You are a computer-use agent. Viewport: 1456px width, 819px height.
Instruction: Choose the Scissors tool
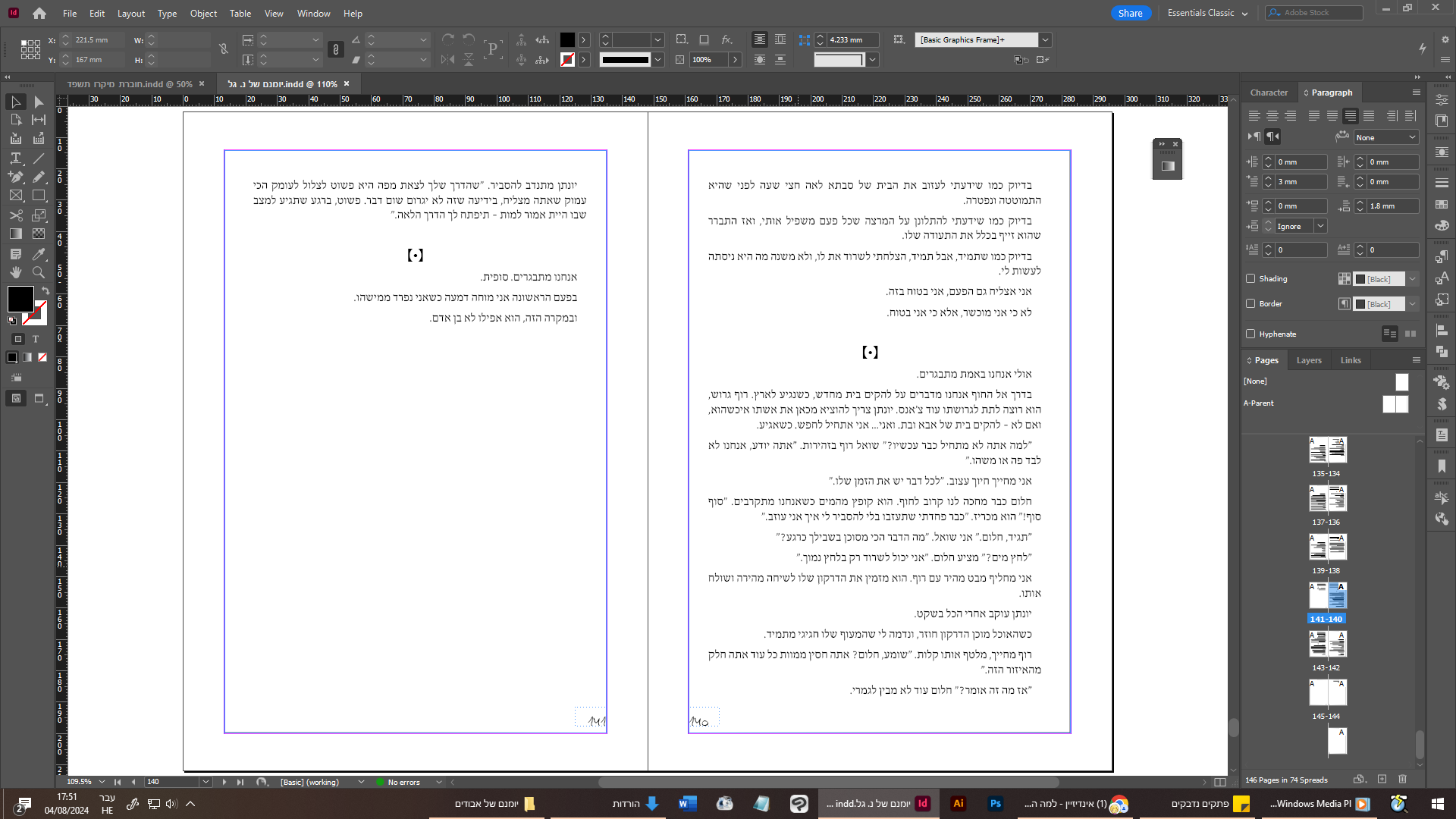pyautogui.click(x=15, y=215)
